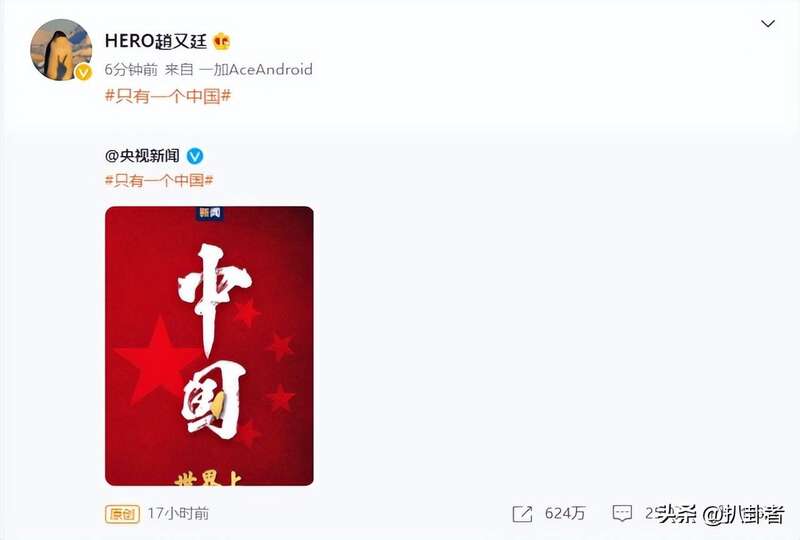Screen dimensions: 800x540
Task: Click the 头条 @扒邮者 watermark
Action: click(x=721, y=515)
